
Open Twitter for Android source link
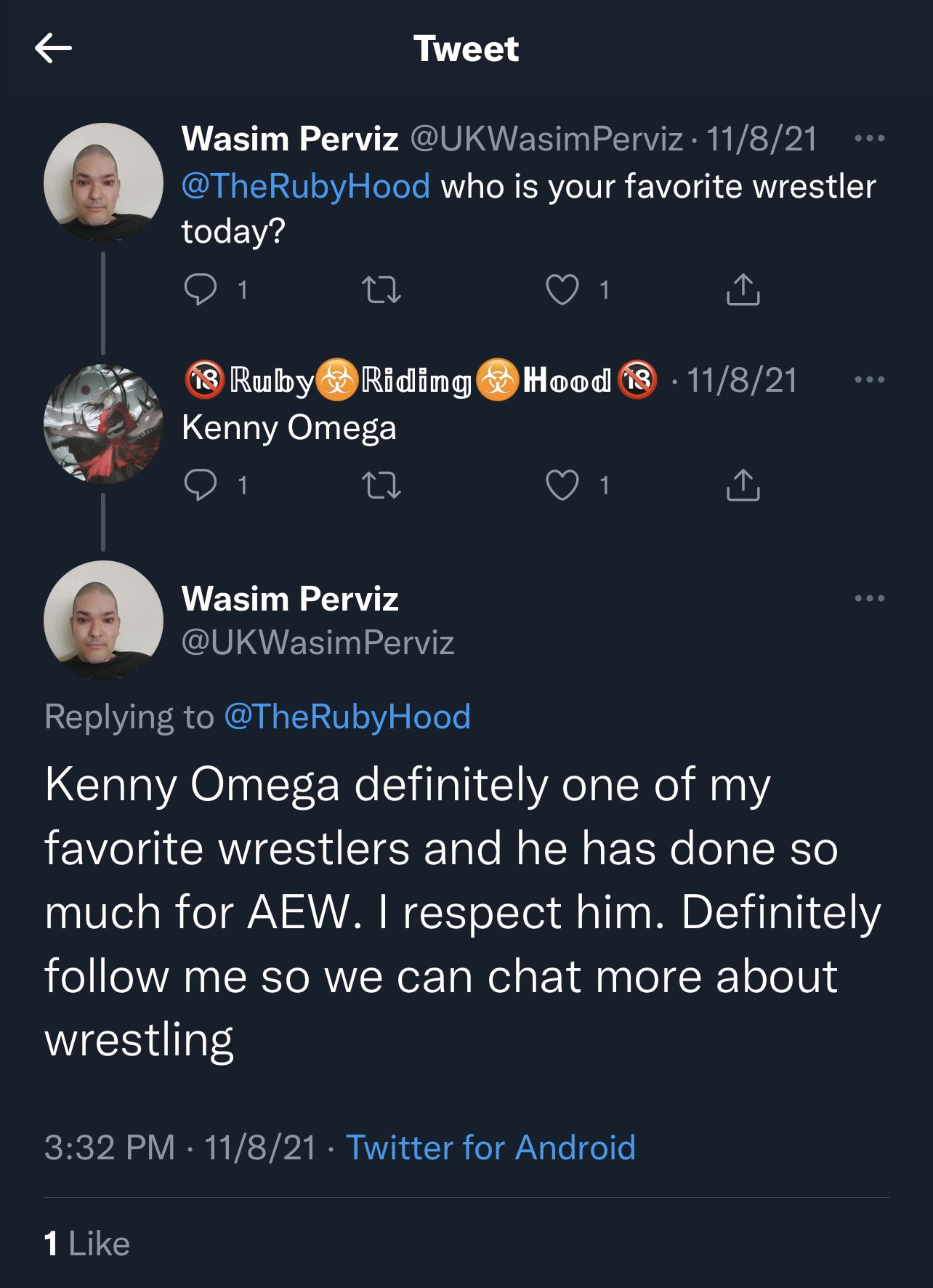pos(490,1148)
